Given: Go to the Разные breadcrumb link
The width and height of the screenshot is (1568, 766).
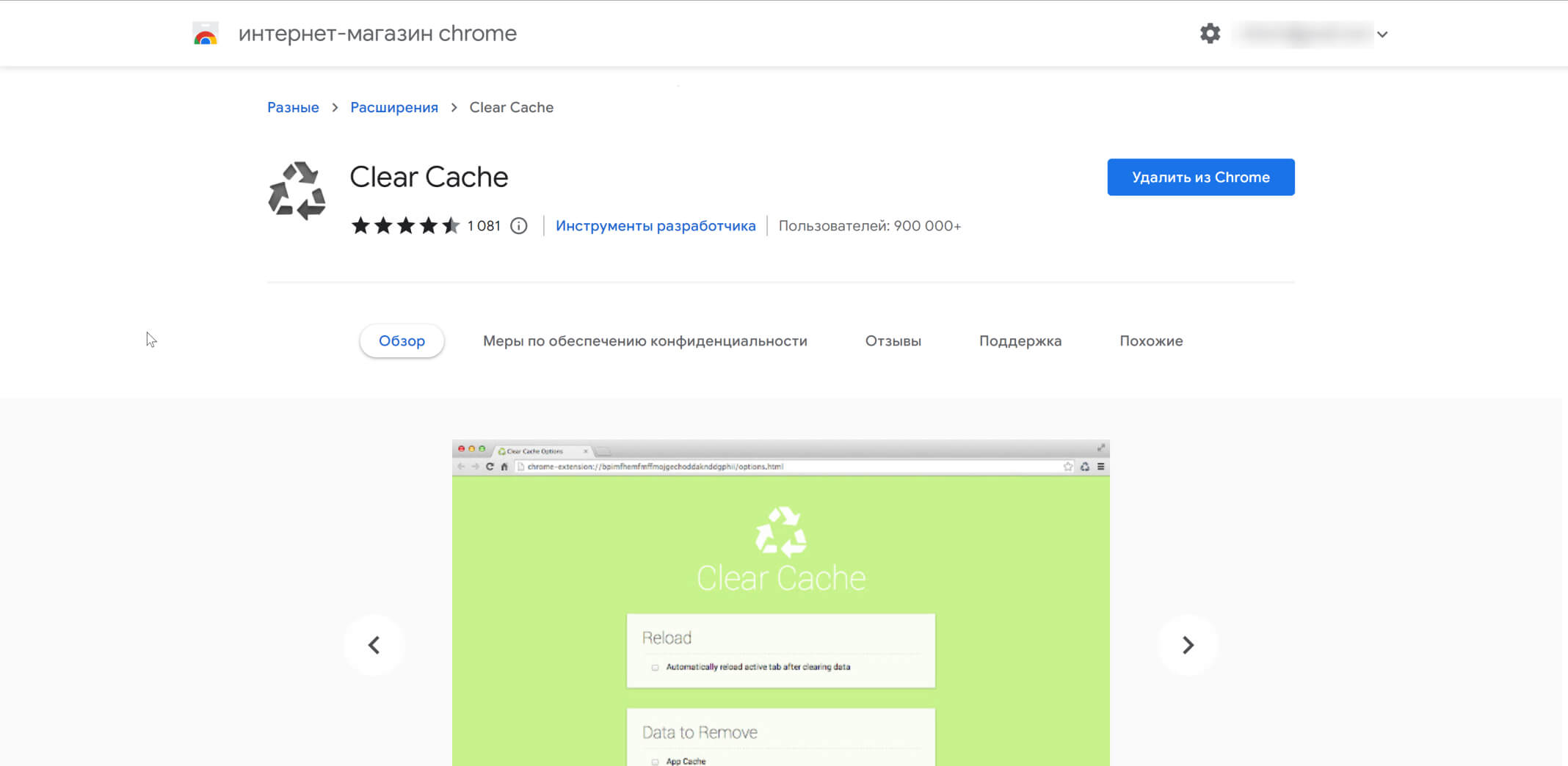Looking at the screenshot, I should [293, 107].
